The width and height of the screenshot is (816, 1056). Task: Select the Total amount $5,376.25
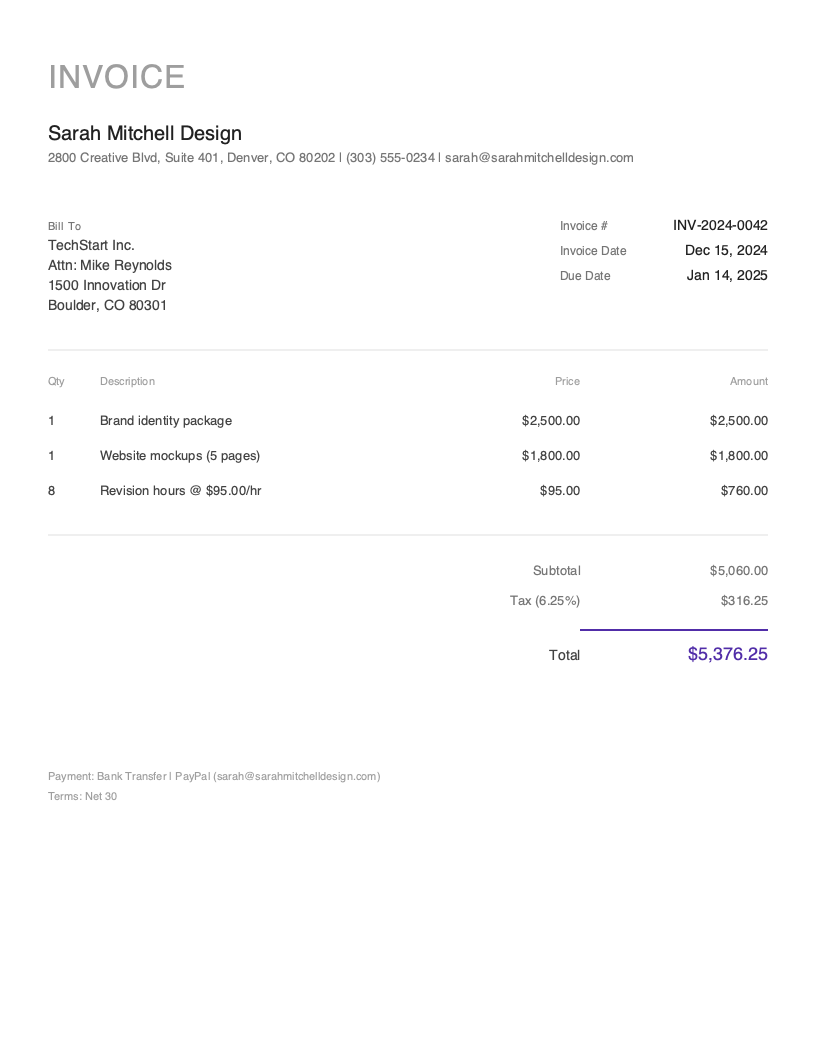coord(727,654)
